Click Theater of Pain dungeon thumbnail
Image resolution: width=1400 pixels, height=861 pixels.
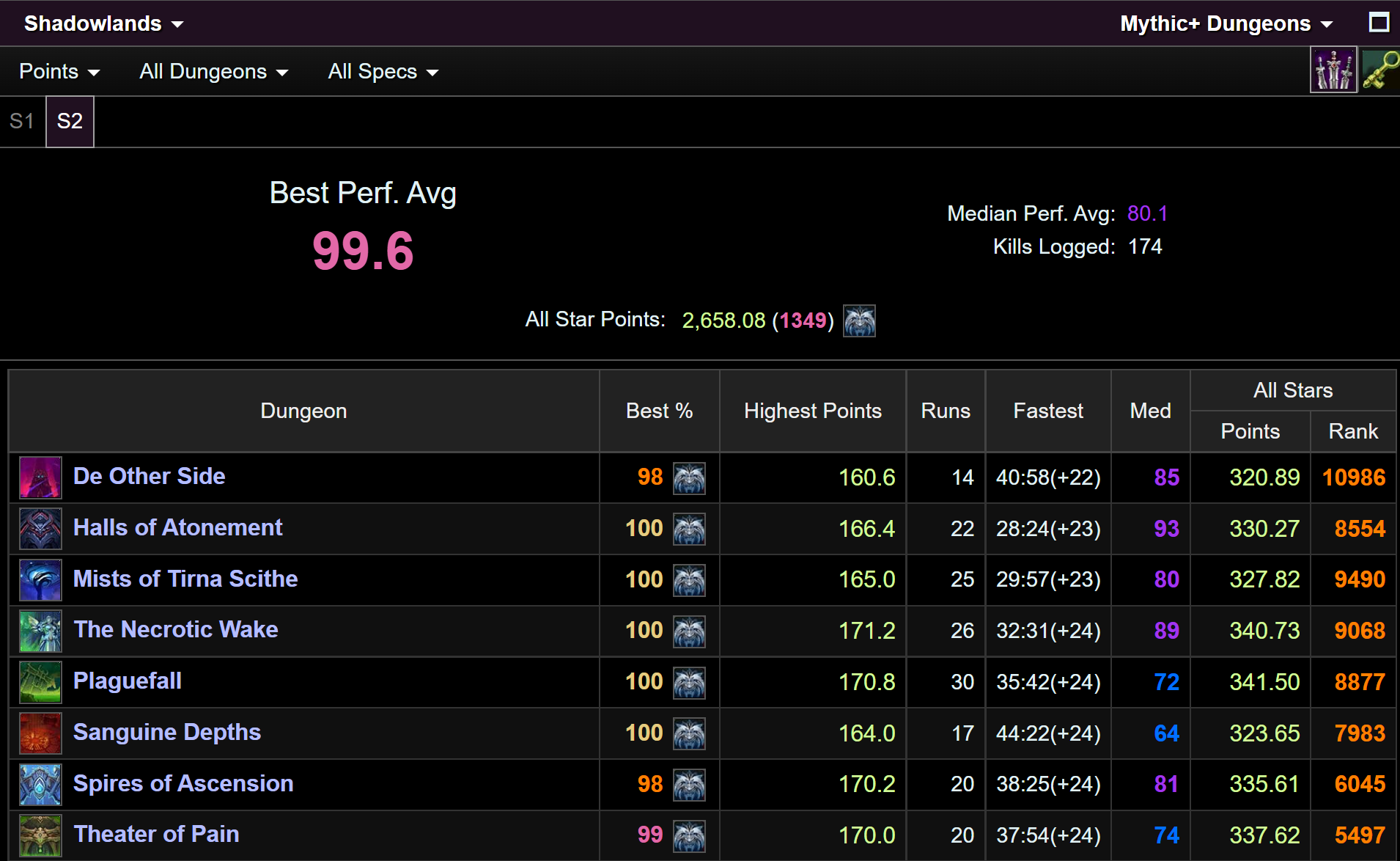[40, 835]
